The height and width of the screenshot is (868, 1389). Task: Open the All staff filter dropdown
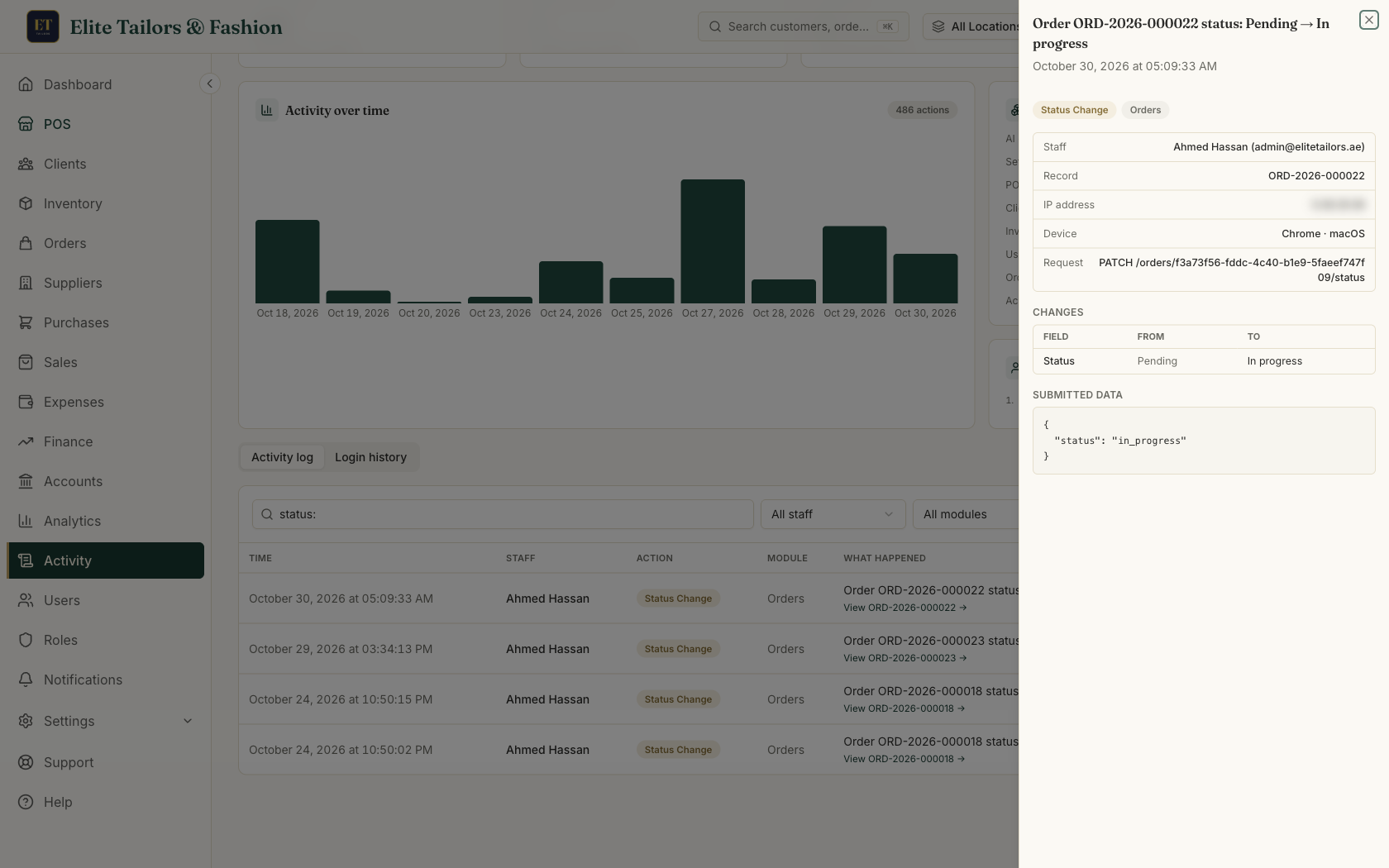tap(833, 514)
